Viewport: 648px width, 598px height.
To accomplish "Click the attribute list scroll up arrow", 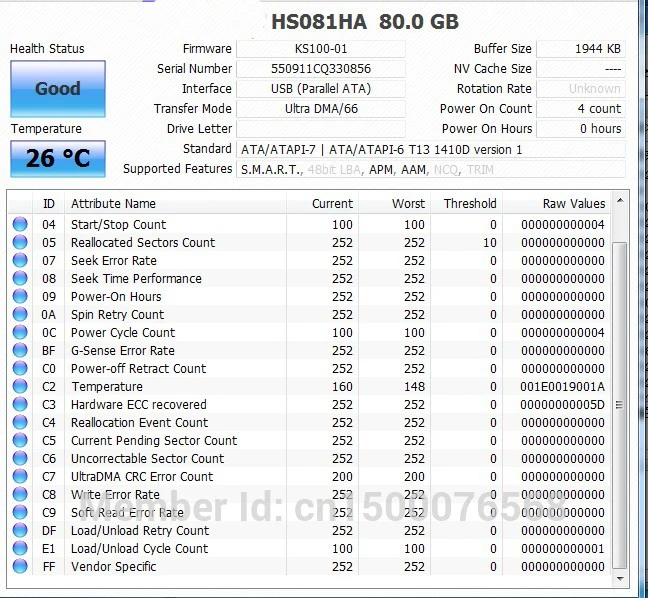I will pos(620,200).
